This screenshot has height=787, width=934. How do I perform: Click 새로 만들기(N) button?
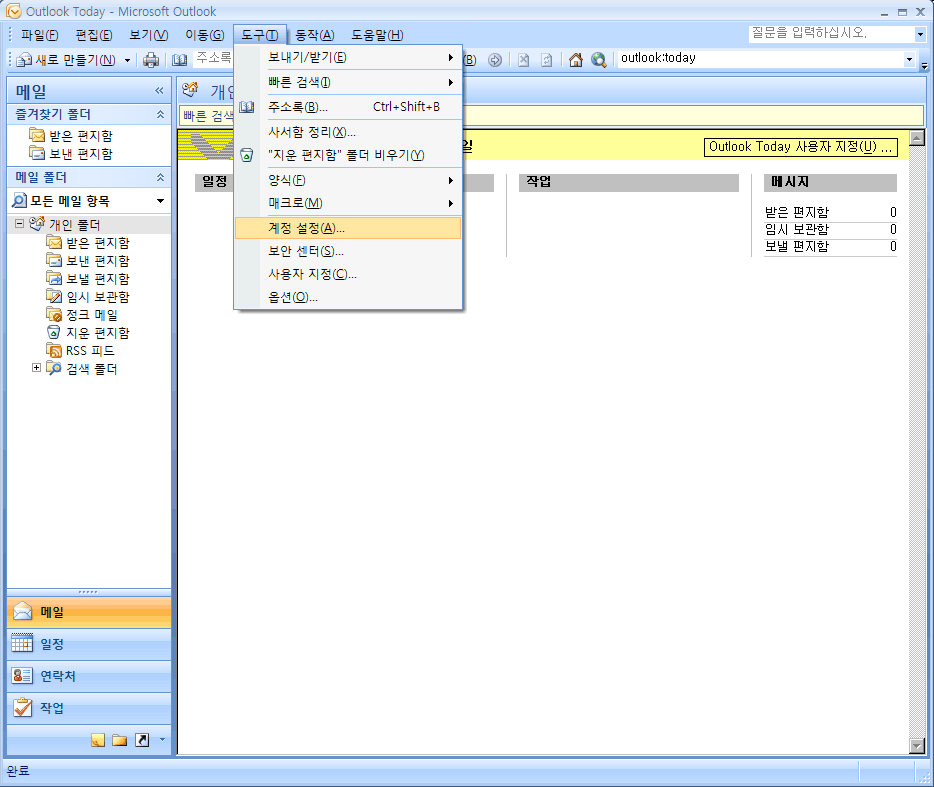pos(66,60)
